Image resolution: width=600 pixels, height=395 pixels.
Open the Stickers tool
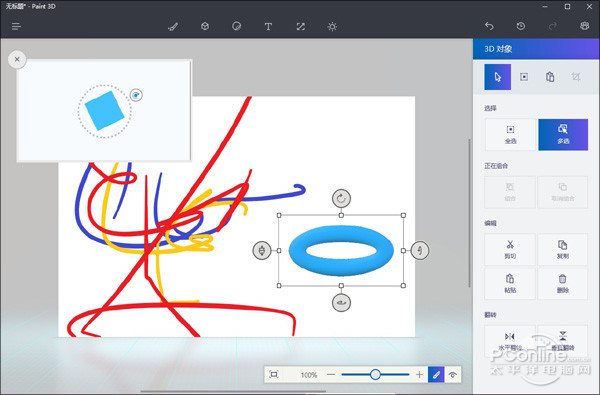[x=236, y=26]
